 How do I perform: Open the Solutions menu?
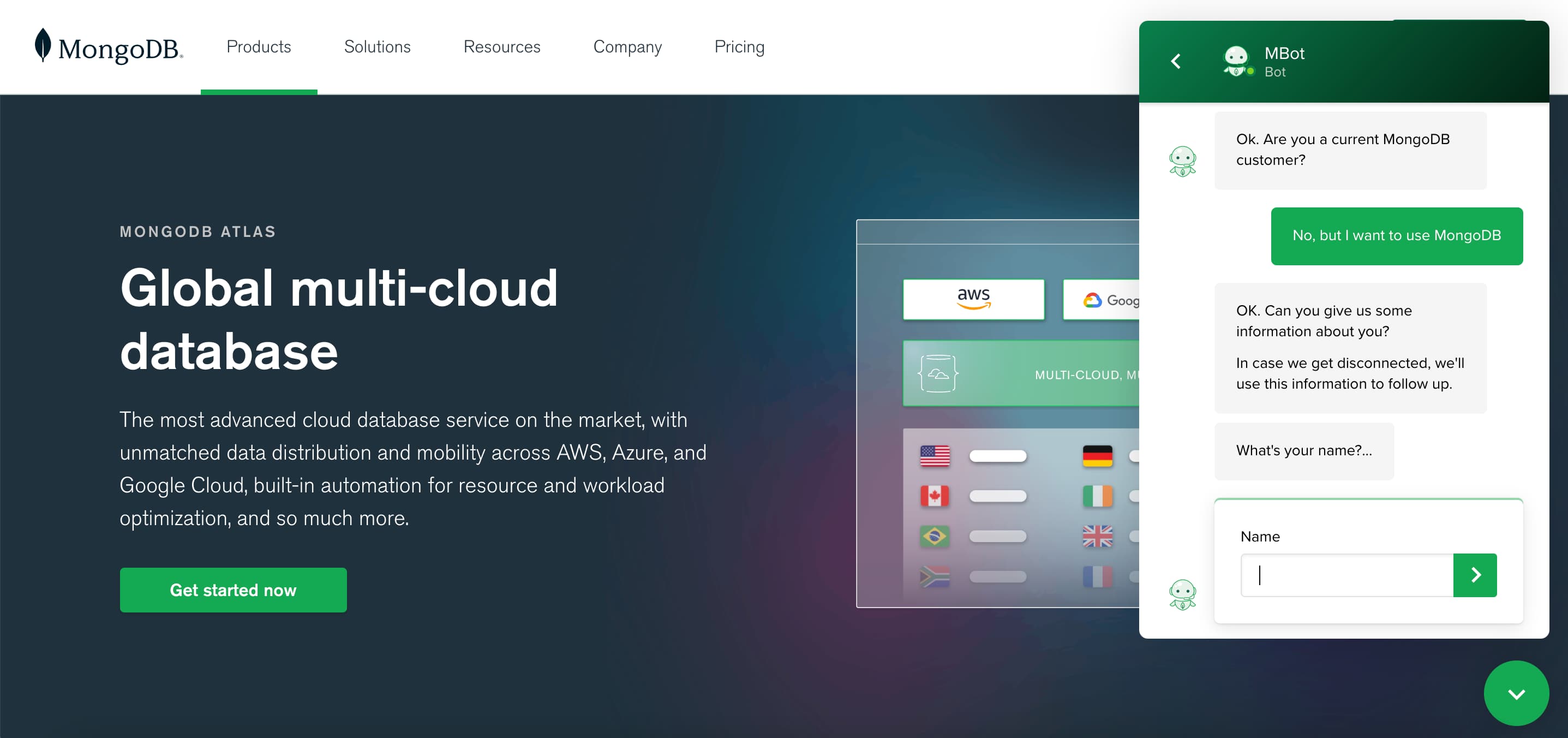click(378, 47)
